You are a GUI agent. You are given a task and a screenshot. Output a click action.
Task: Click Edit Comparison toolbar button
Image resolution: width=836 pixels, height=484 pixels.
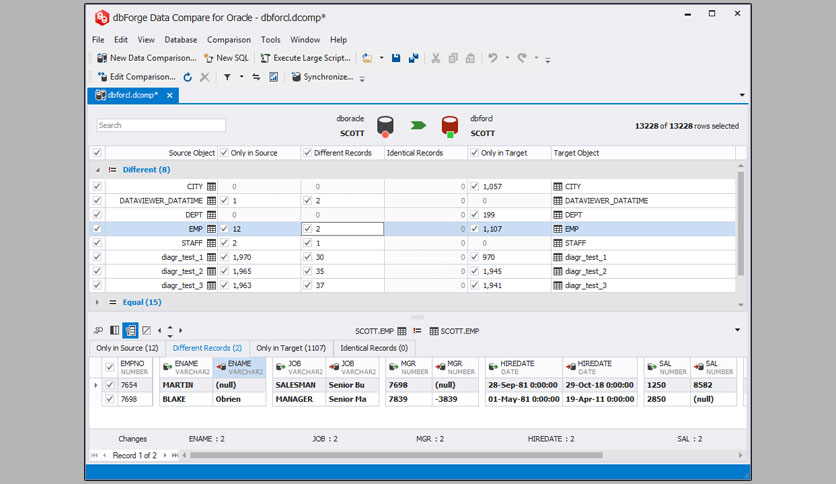(136, 77)
